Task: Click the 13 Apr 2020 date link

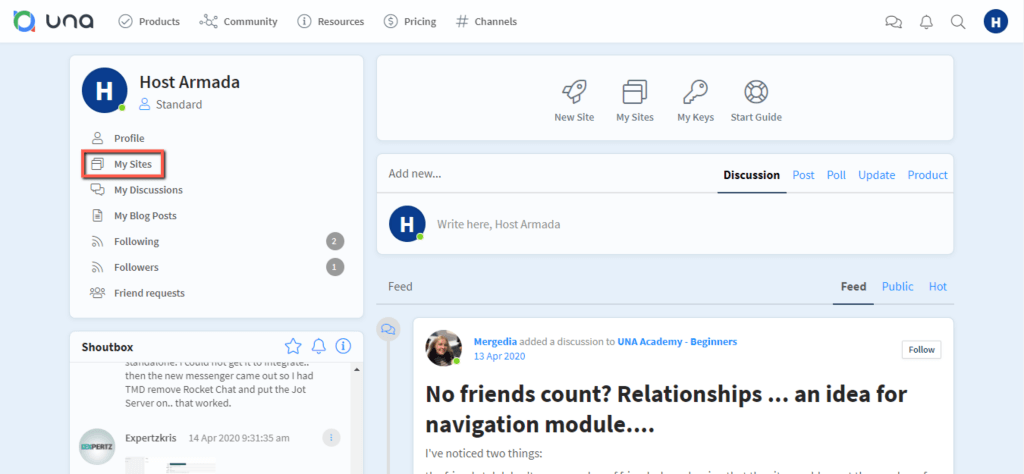Action: click(x=500, y=356)
